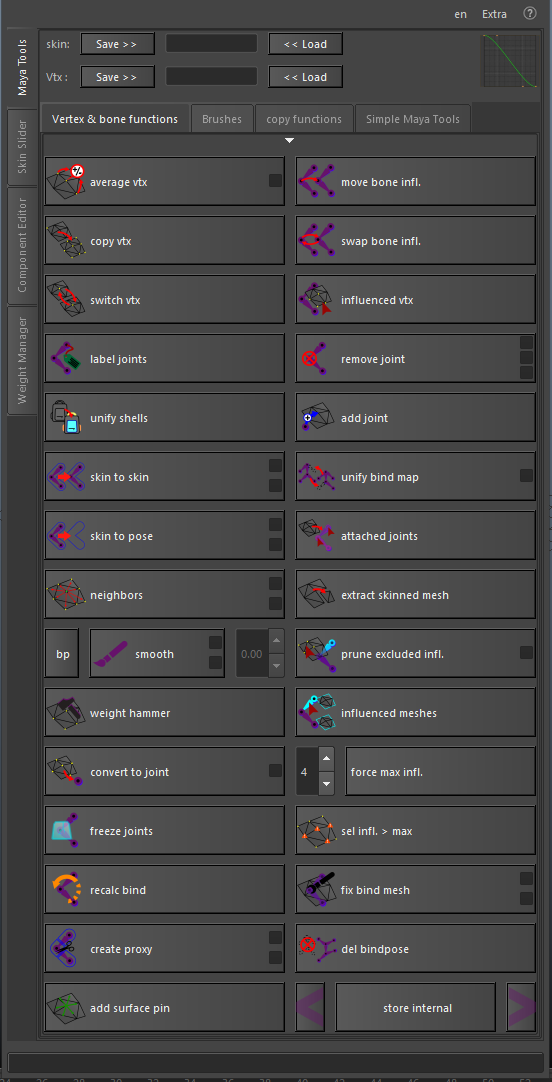
Task: Increase the smooth value spinner
Action: (276, 642)
